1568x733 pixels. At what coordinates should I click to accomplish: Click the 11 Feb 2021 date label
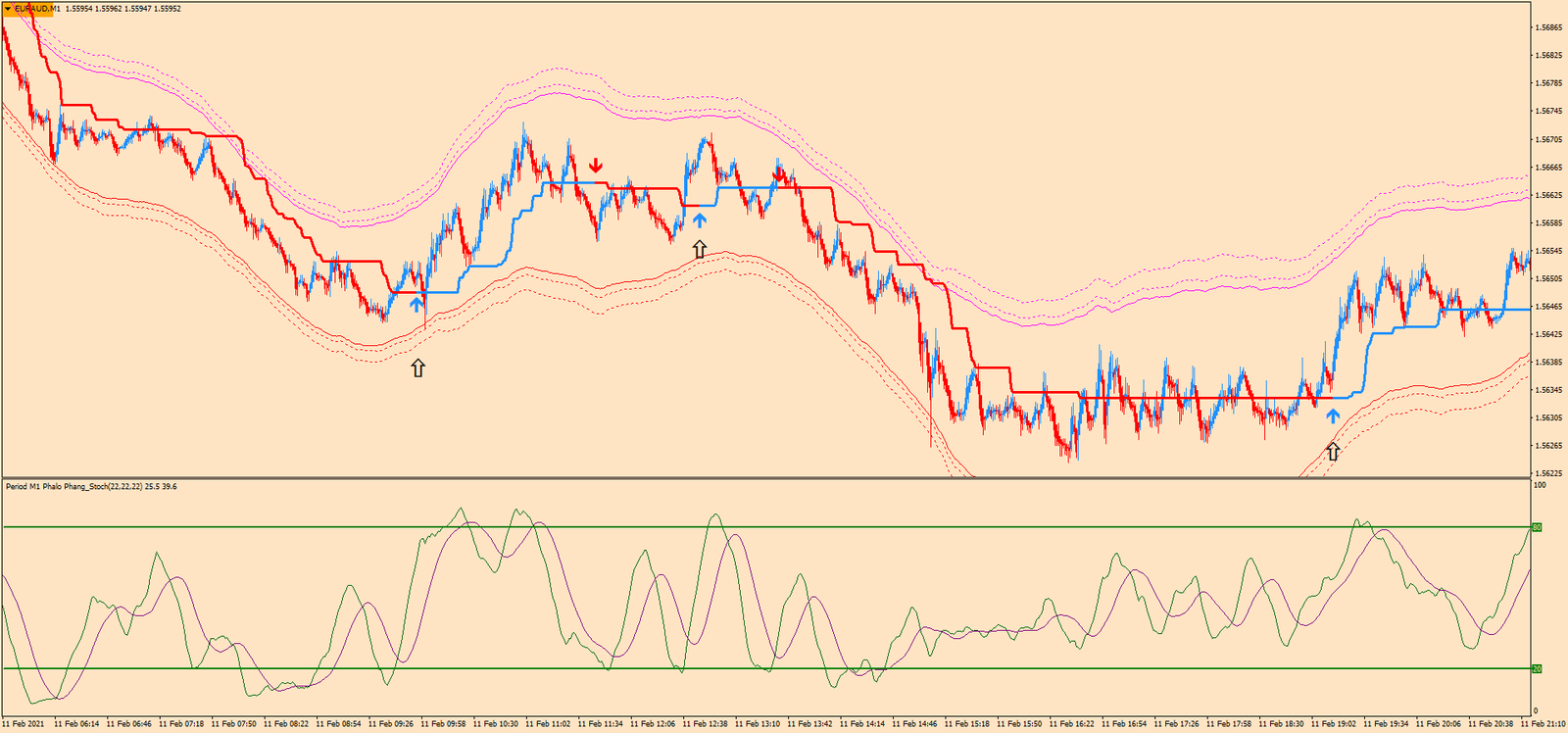click(24, 724)
